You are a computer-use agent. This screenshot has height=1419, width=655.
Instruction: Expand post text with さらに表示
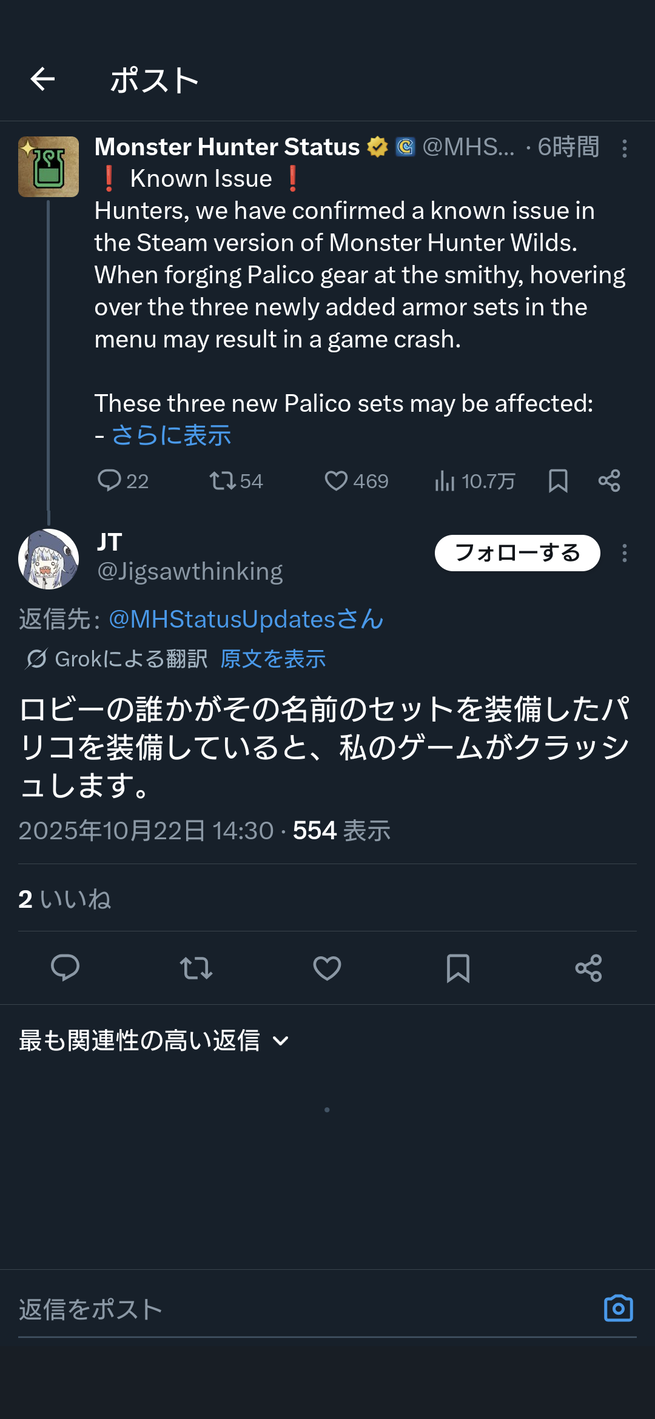pyautogui.click(x=171, y=435)
